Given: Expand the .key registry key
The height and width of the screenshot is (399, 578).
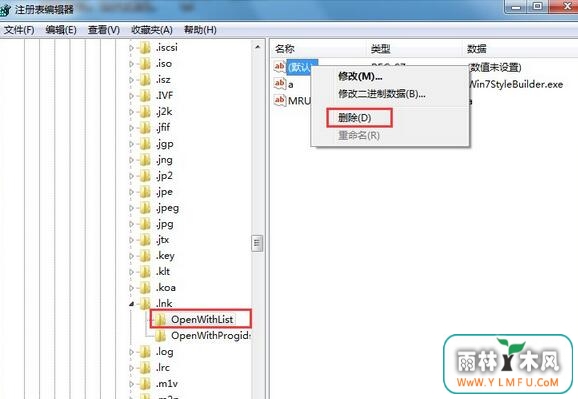Looking at the screenshot, I should (x=132, y=256).
